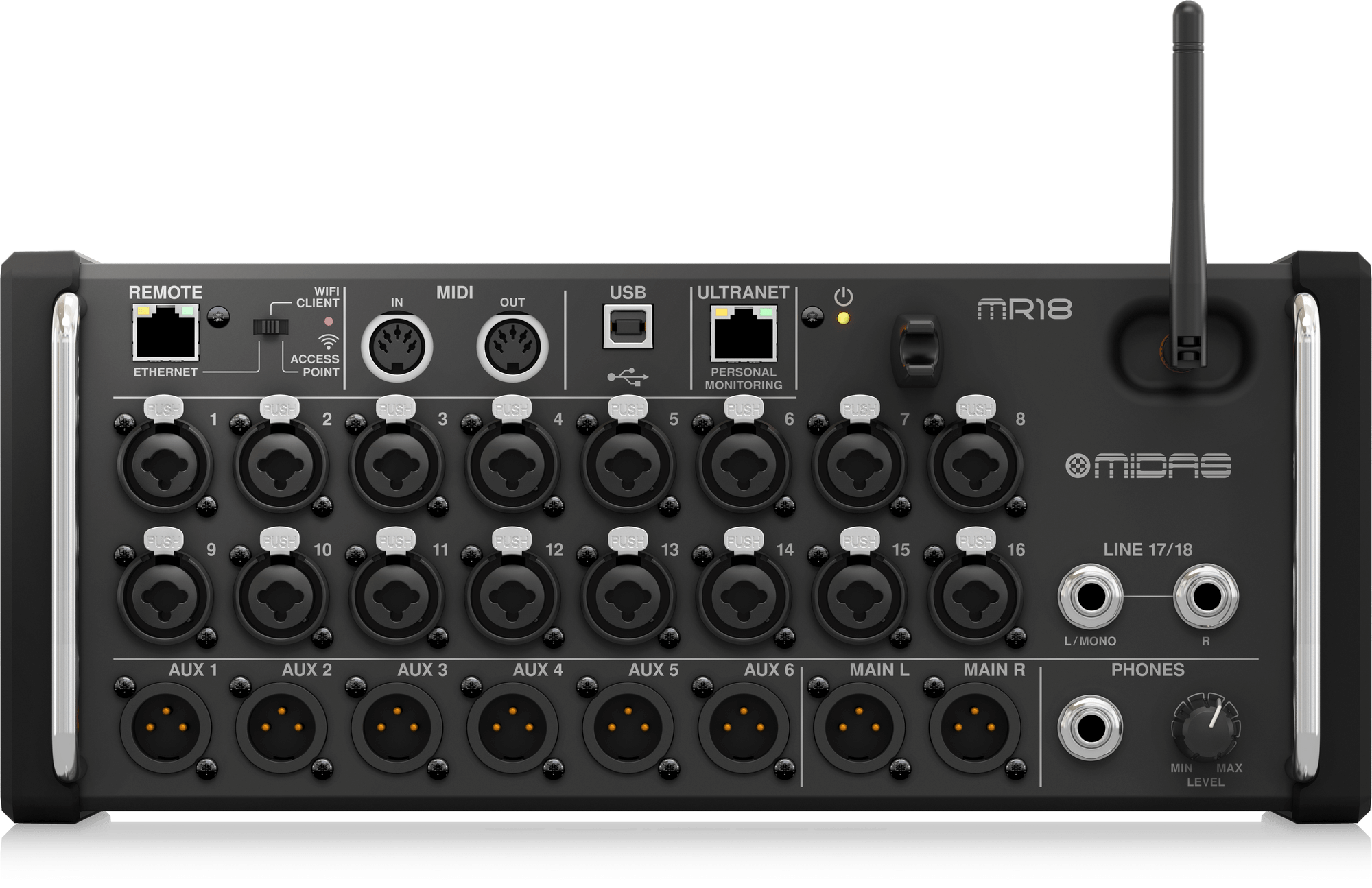1372x888 pixels.
Task: Click the red WiFi client LED
Action: [x=329, y=321]
